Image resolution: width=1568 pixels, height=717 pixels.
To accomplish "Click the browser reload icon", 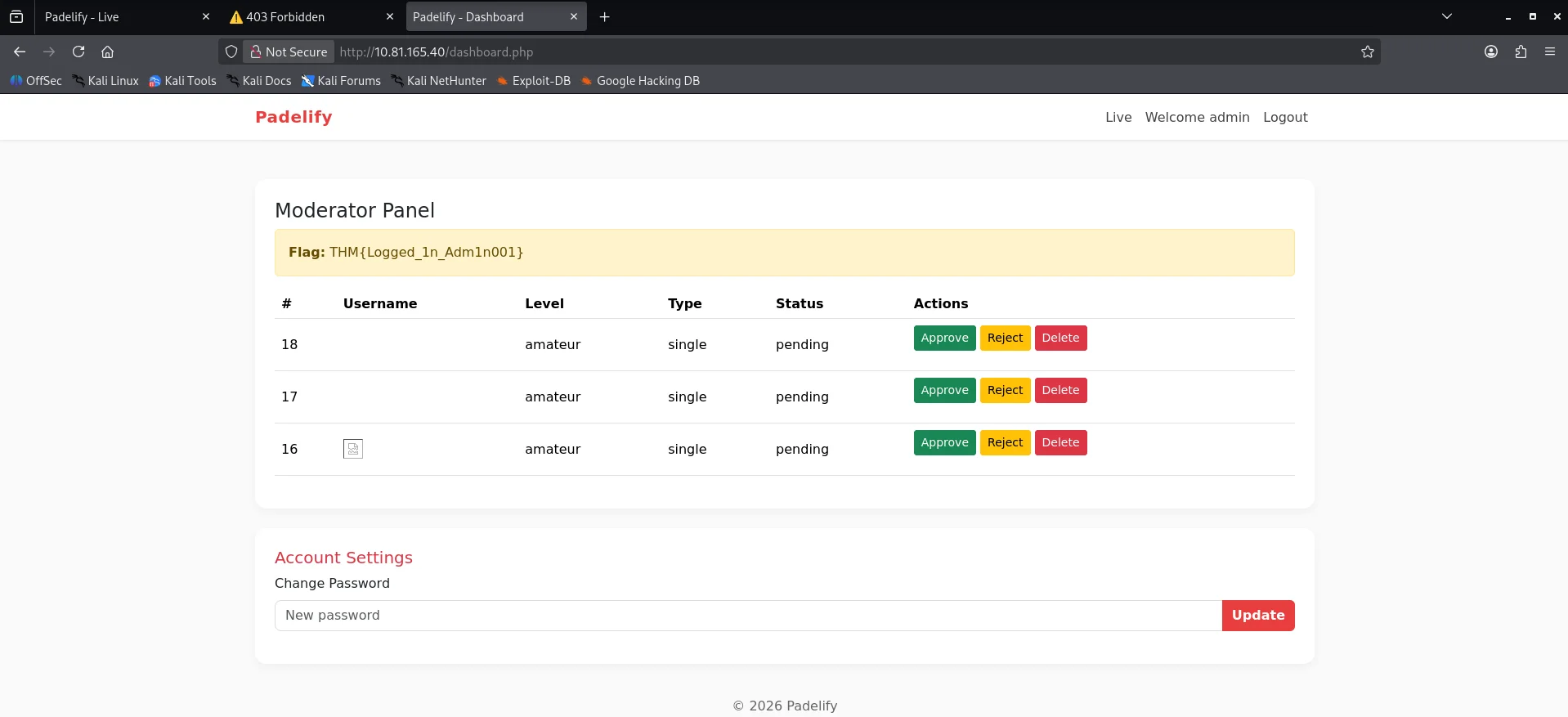I will [78, 52].
